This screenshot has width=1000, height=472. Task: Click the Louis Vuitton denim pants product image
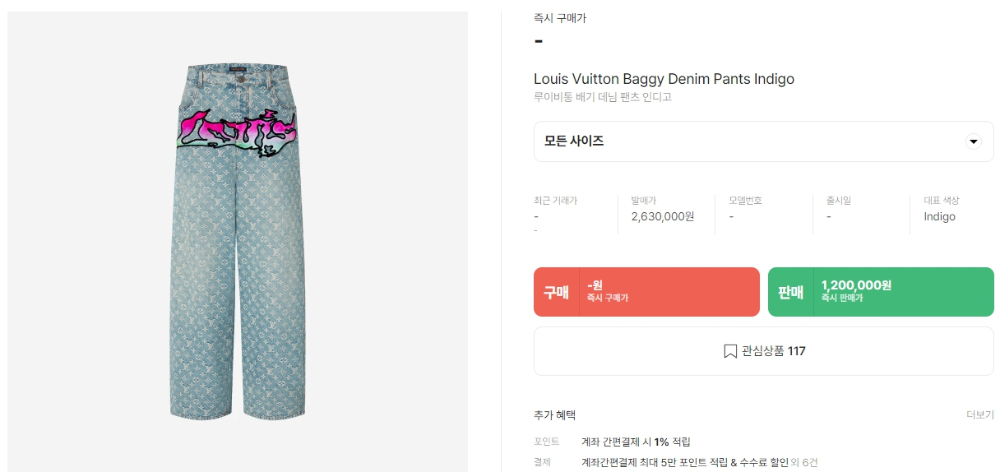[238, 239]
